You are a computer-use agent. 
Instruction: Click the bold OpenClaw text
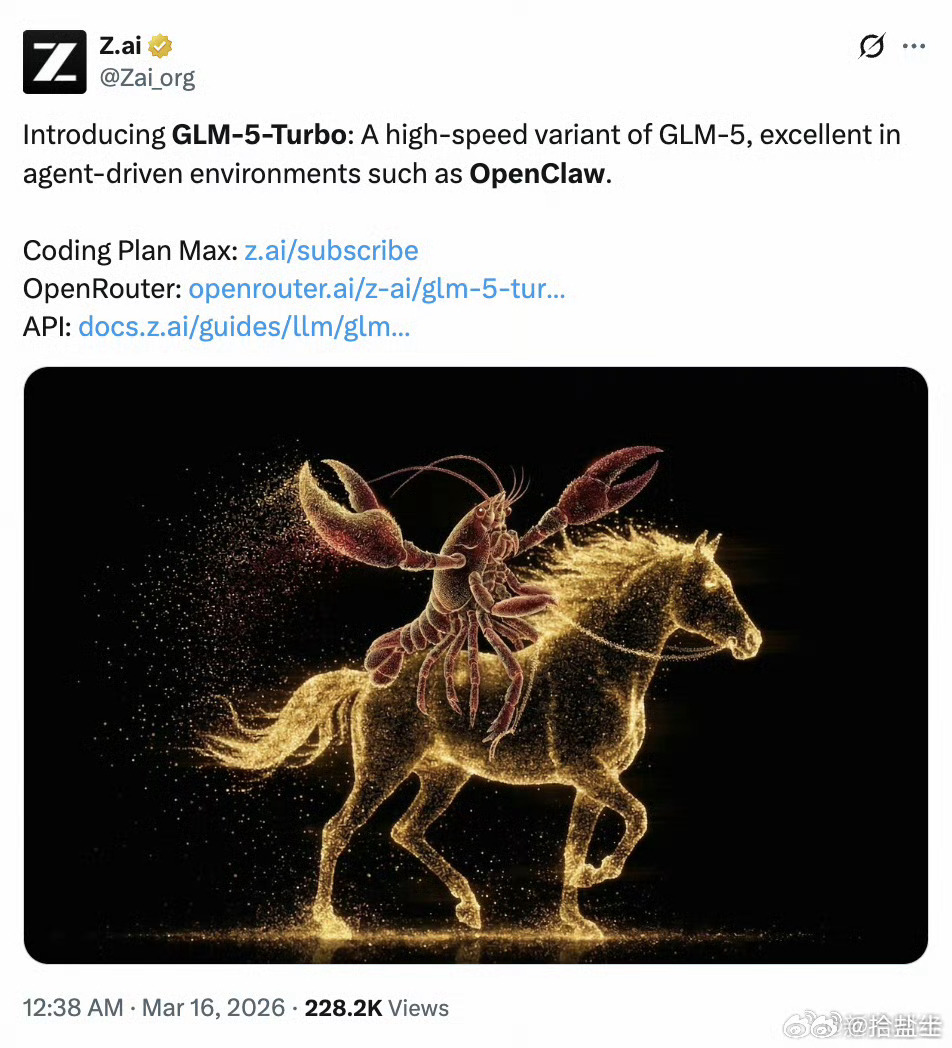[x=538, y=173]
